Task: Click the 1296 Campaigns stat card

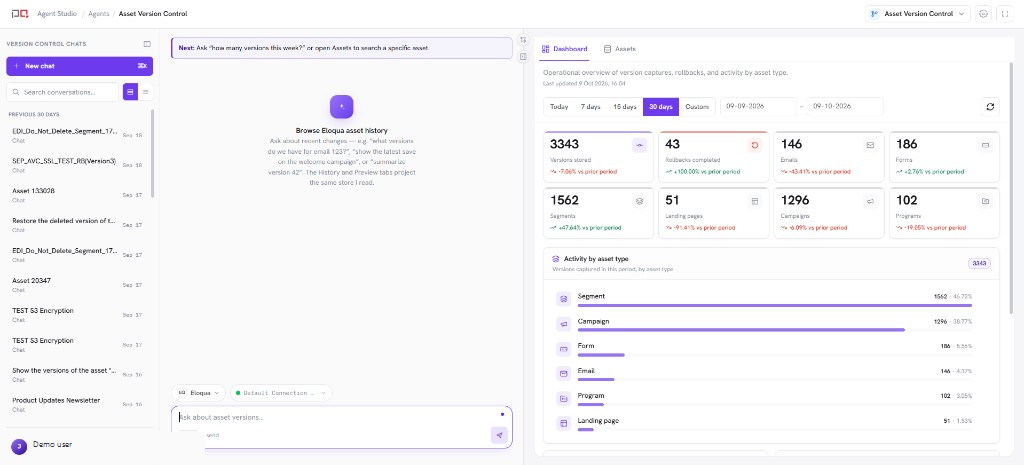Action: click(829, 213)
